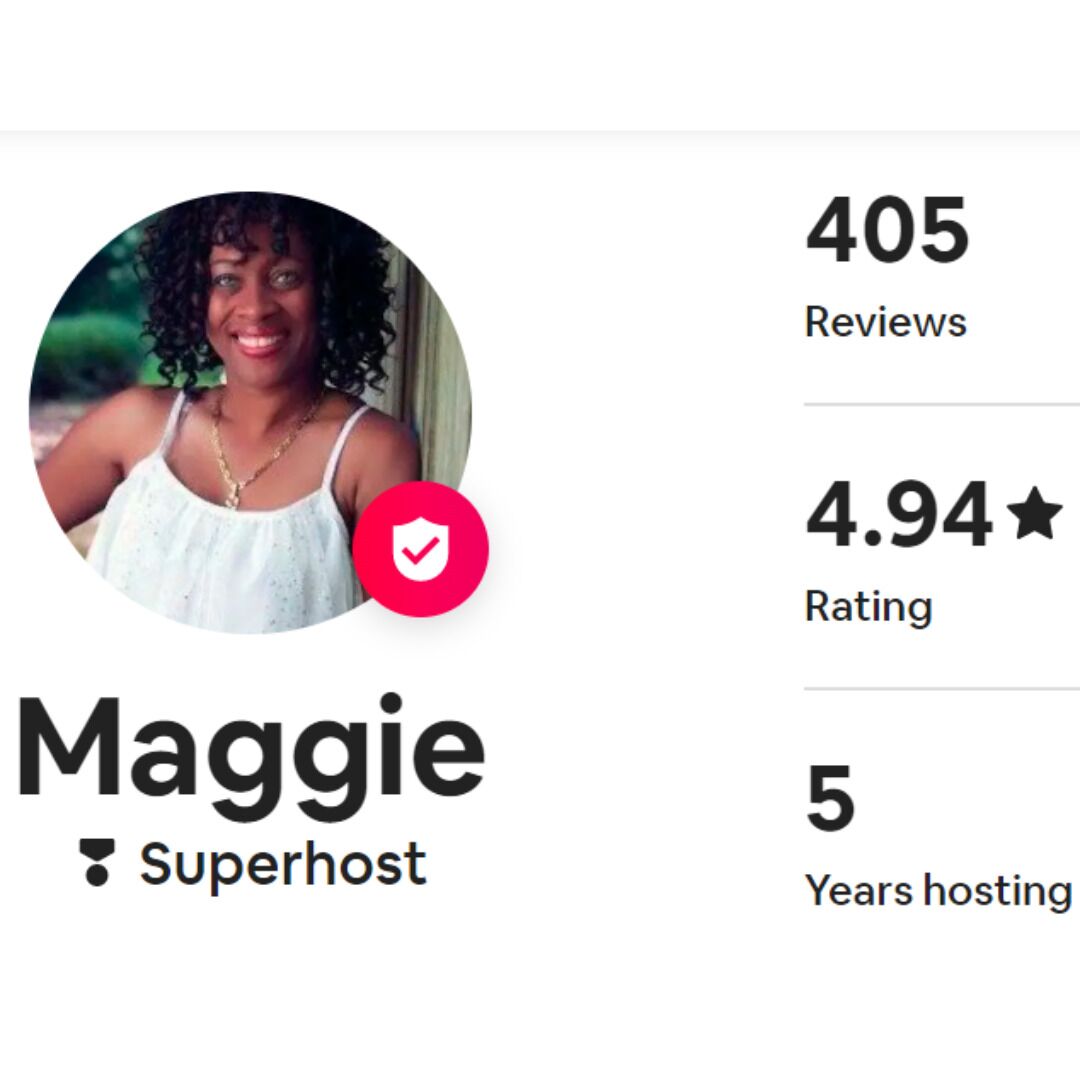Click the Years hosting label
Viewport: 1080px width, 1080px height.
pos(939,891)
